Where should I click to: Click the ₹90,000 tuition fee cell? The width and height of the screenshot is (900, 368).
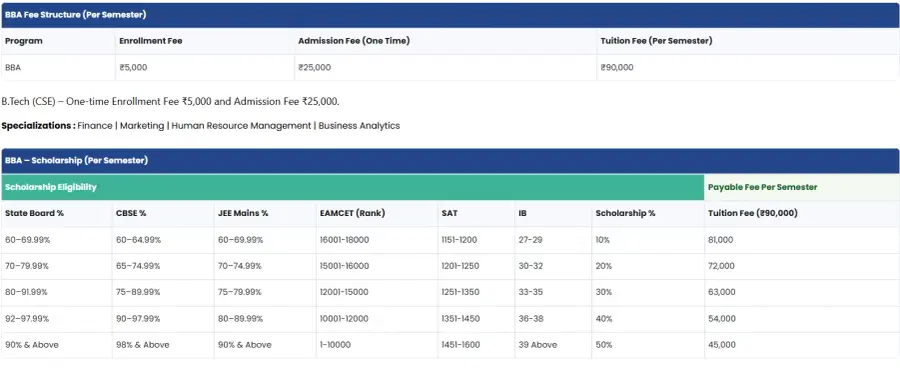747,68
